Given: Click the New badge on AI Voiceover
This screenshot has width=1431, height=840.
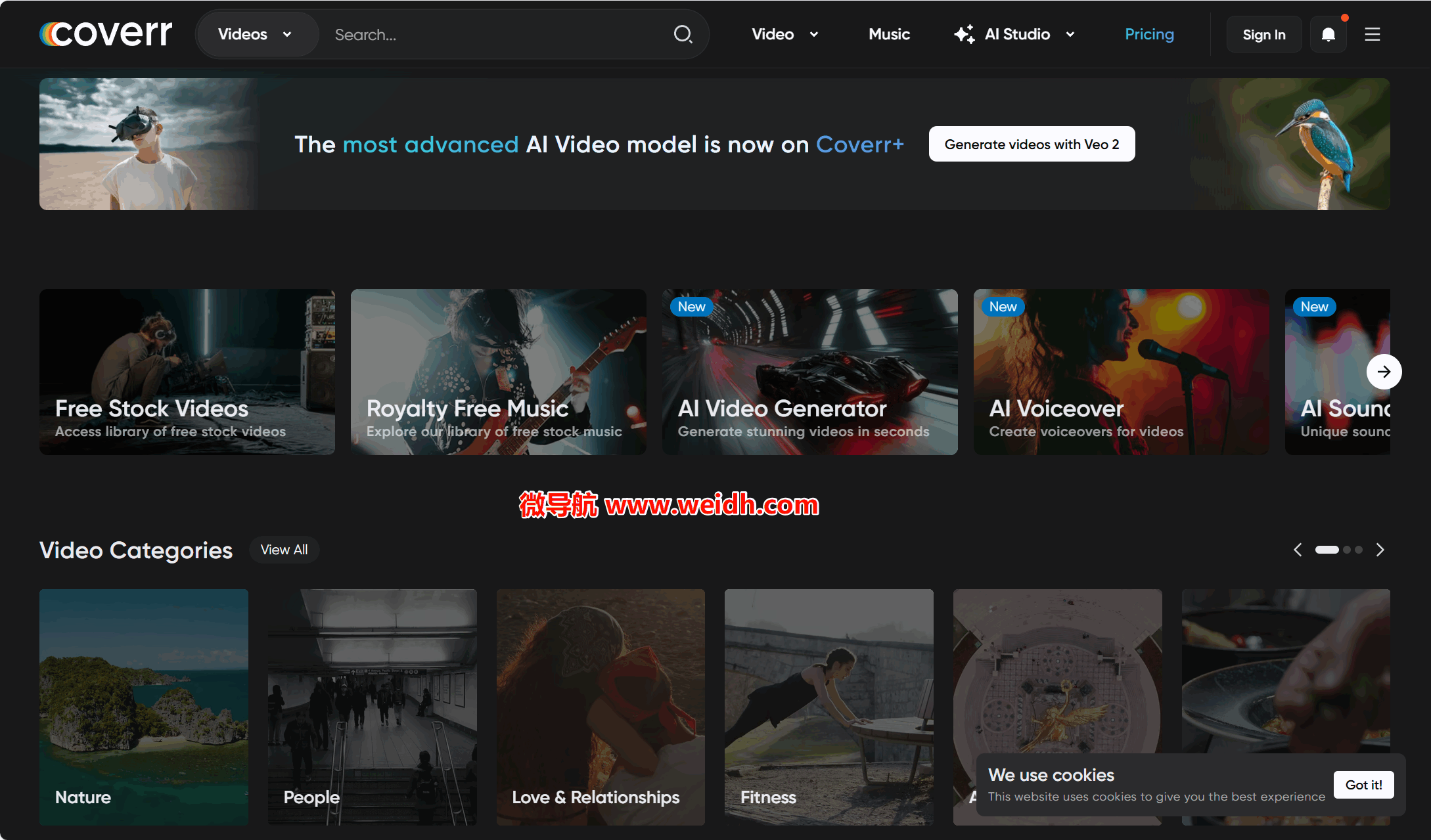Looking at the screenshot, I should pyautogui.click(x=1003, y=307).
